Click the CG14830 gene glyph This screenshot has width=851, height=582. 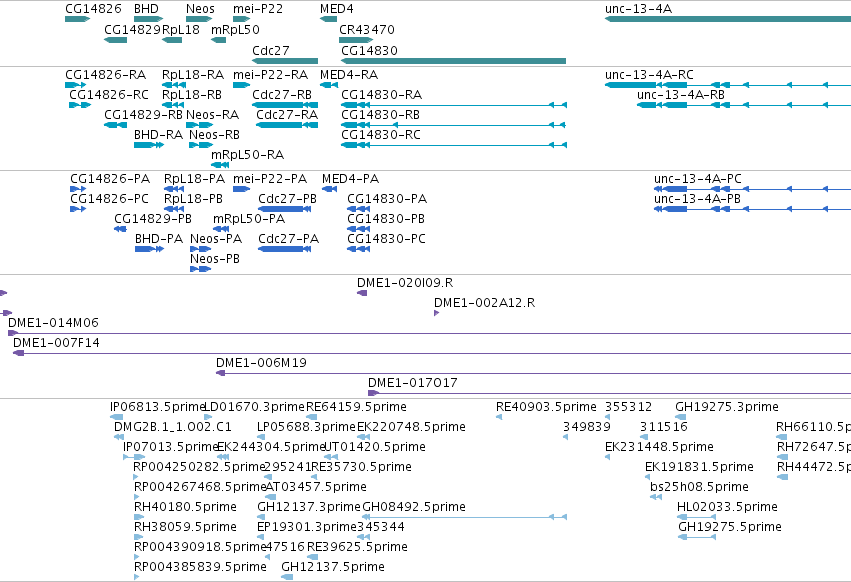click(453, 61)
